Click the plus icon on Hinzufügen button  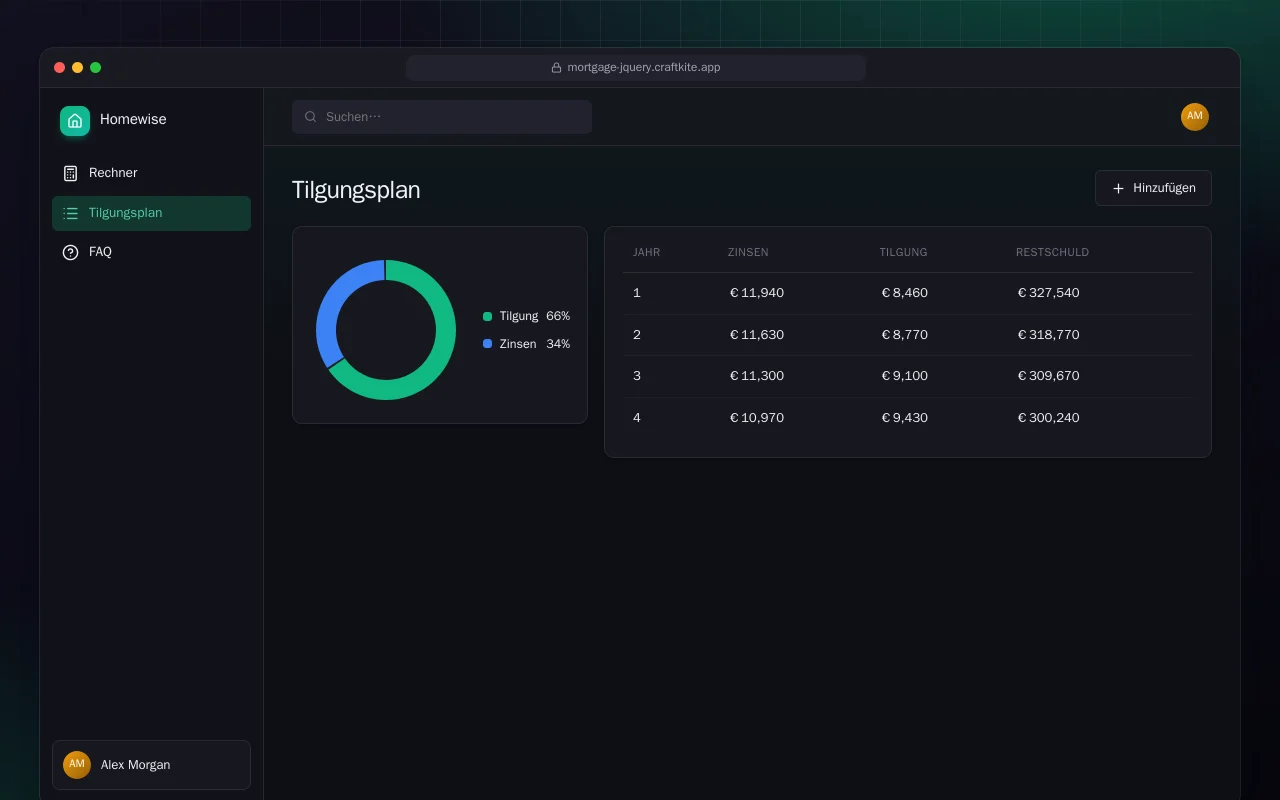click(x=1118, y=188)
